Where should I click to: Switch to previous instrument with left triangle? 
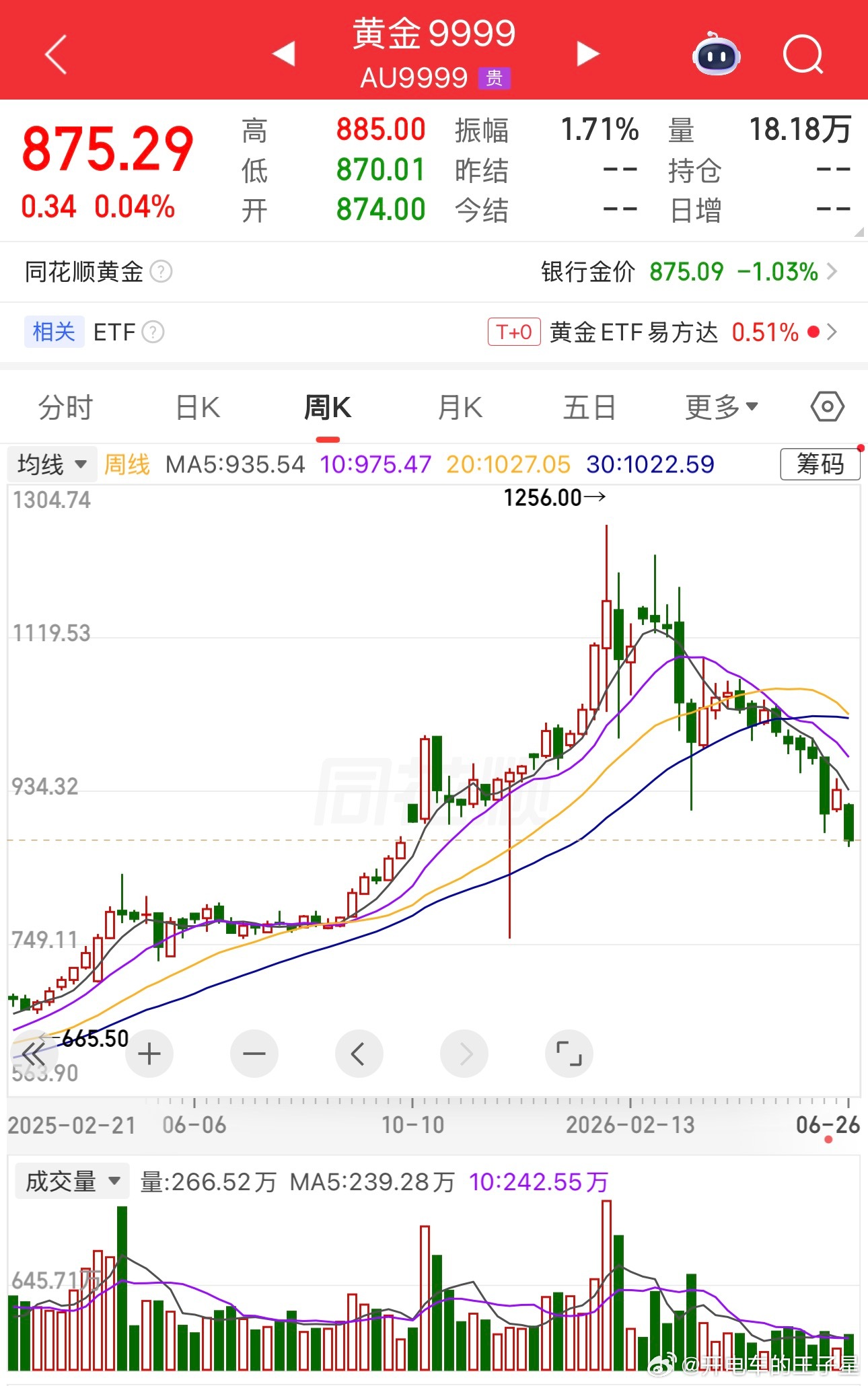click(x=284, y=54)
